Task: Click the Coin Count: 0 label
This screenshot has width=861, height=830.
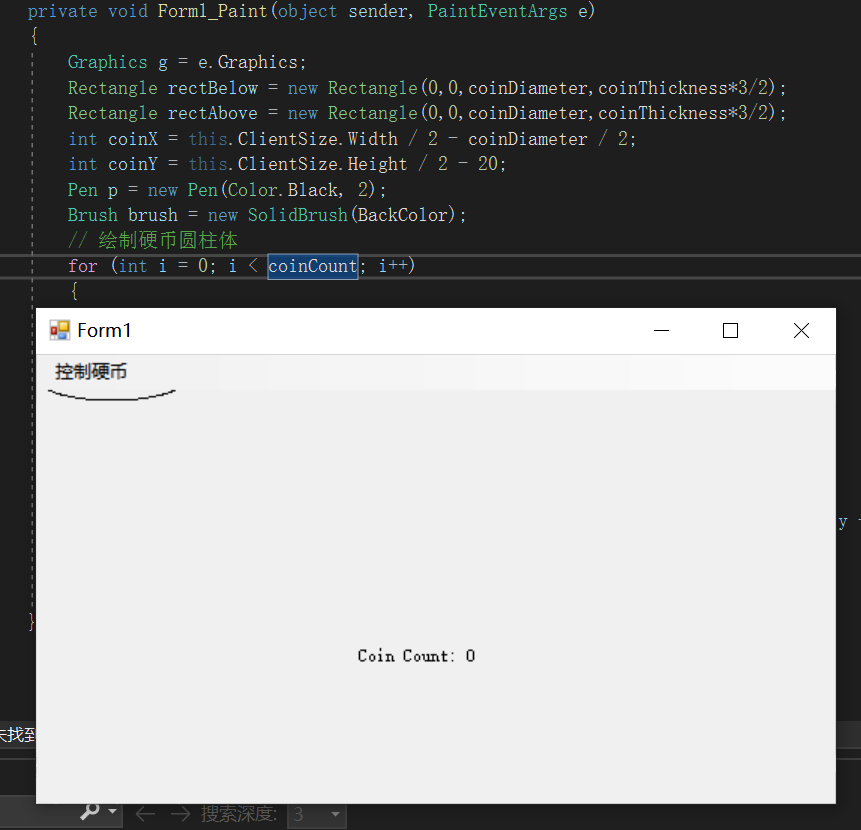Action: [416, 656]
